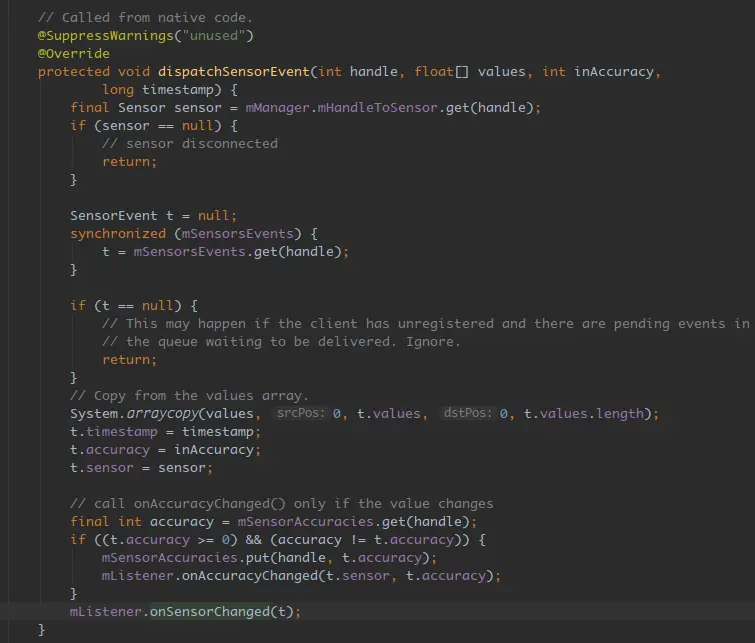Click the "// sensor disconnected" comment
This screenshot has width=755, height=643.
pos(190,144)
